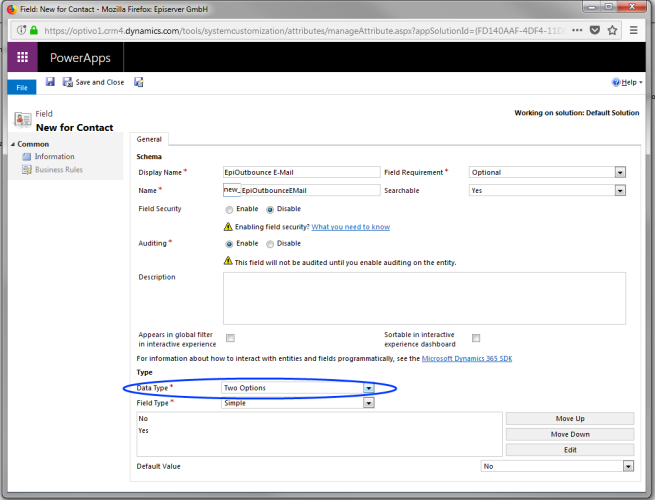Check Appears in global filter checkbox
The width and height of the screenshot is (655, 500).
pyautogui.click(x=231, y=338)
